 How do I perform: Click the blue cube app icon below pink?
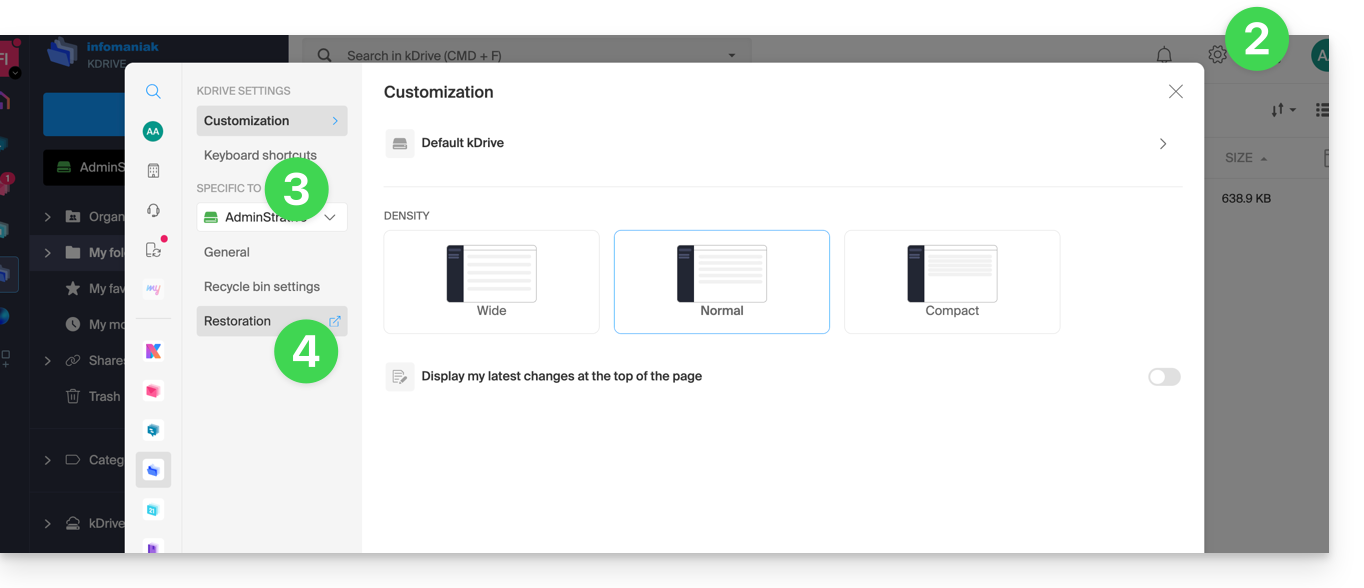[x=153, y=430]
